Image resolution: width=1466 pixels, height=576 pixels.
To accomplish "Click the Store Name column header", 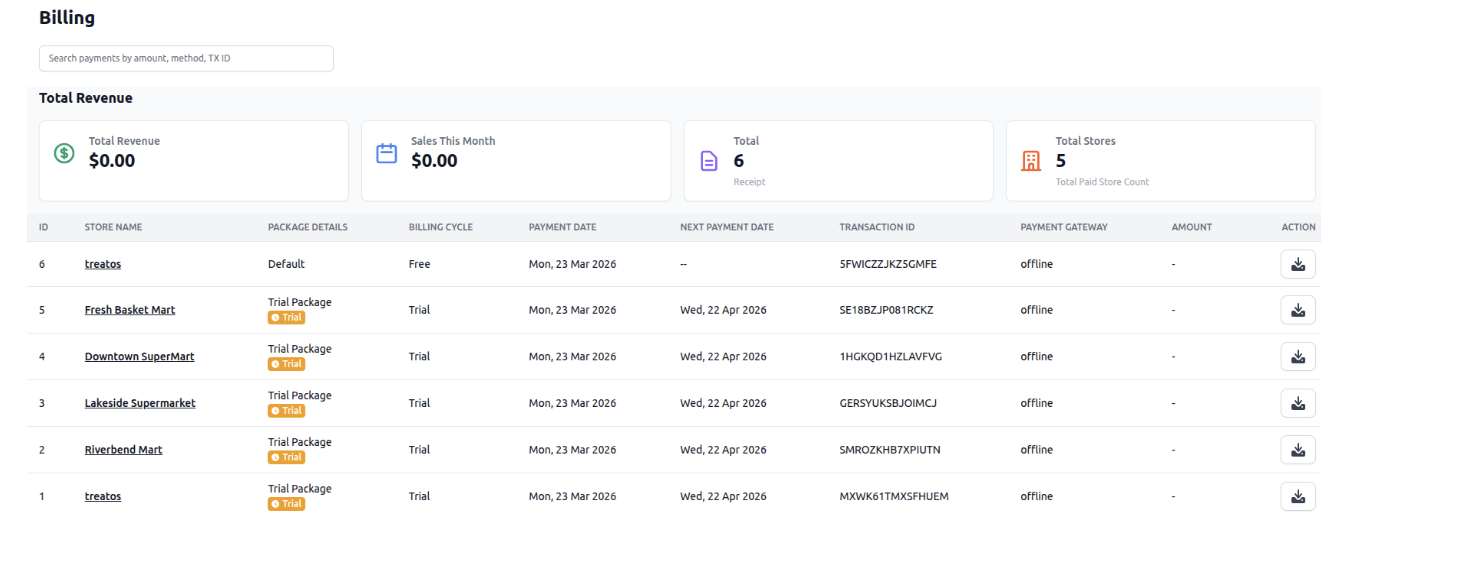I will coord(113,227).
